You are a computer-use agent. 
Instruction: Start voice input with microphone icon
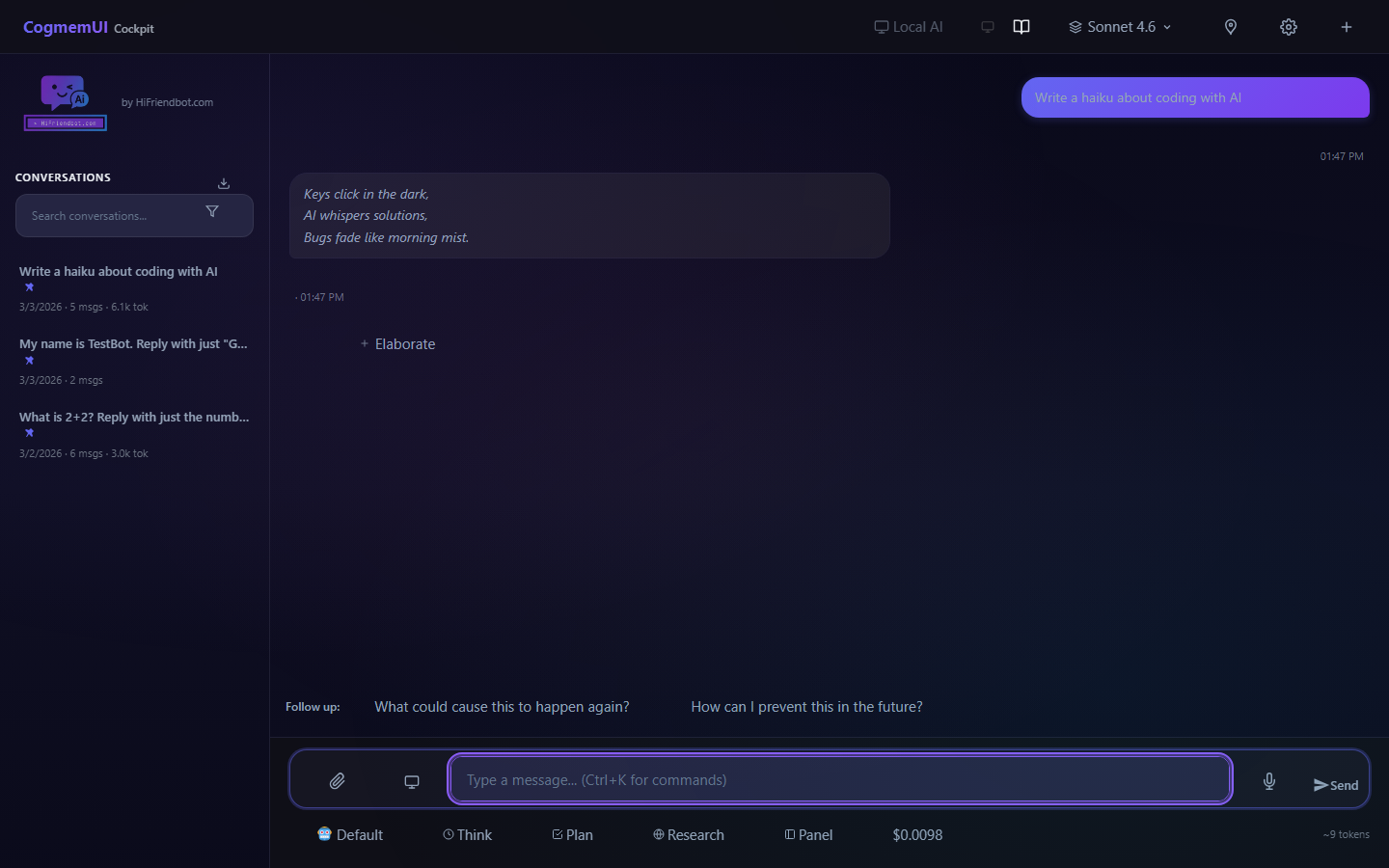pos(1269,781)
